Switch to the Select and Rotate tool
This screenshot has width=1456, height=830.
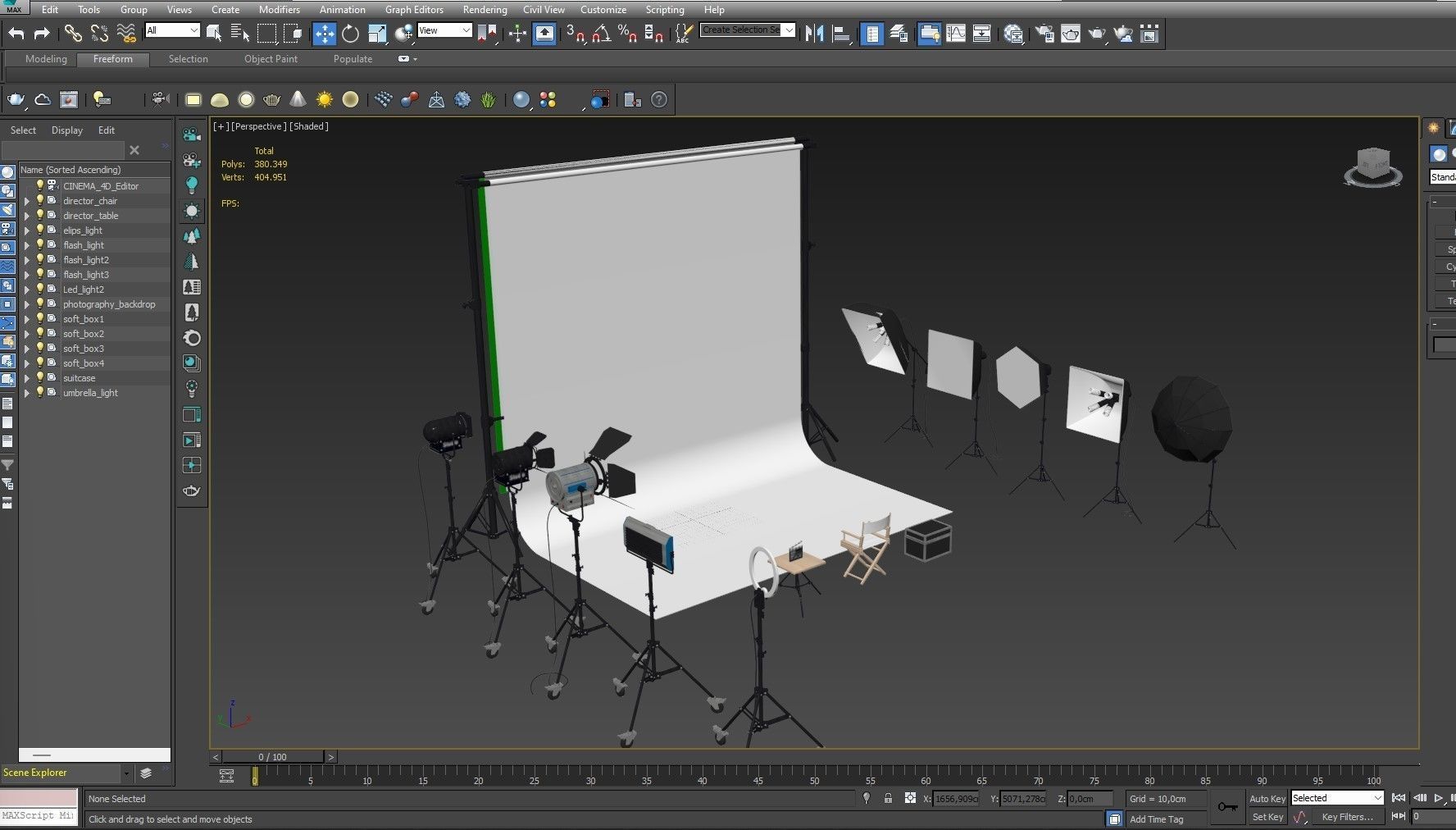[351, 34]
